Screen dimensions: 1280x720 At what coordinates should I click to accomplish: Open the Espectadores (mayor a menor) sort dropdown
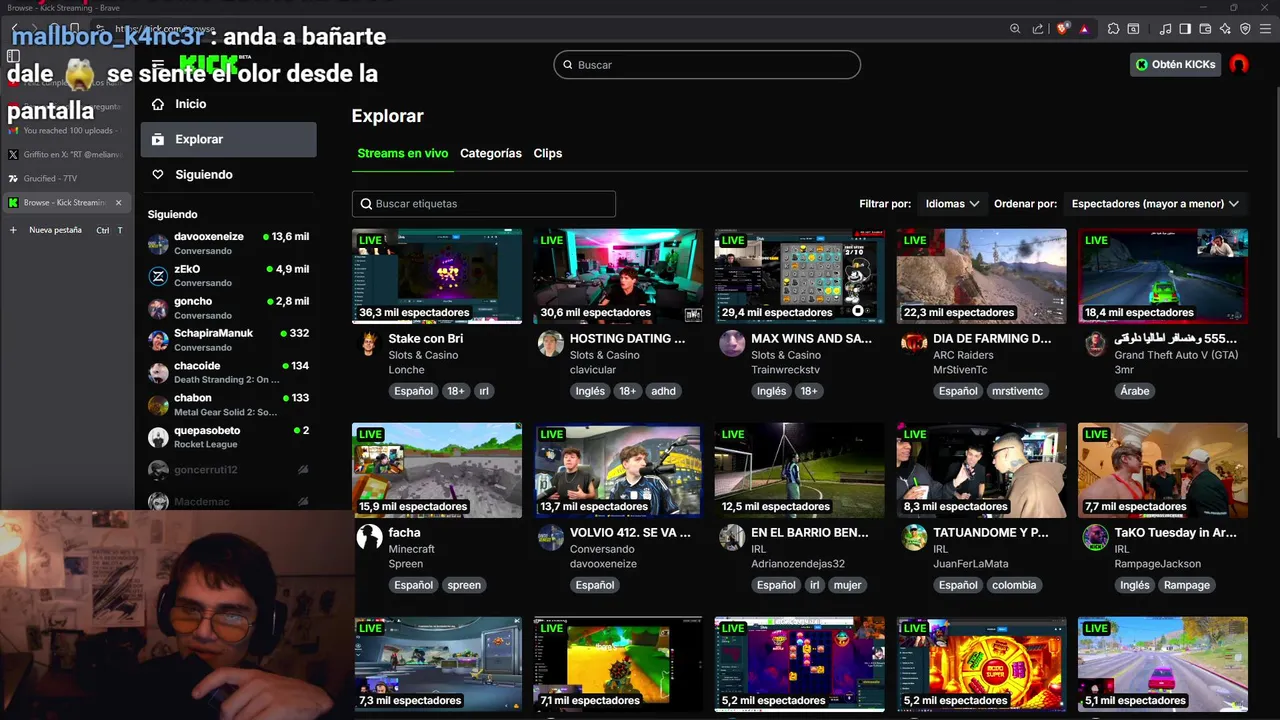pyautogui.click(x=1155, y=204)
